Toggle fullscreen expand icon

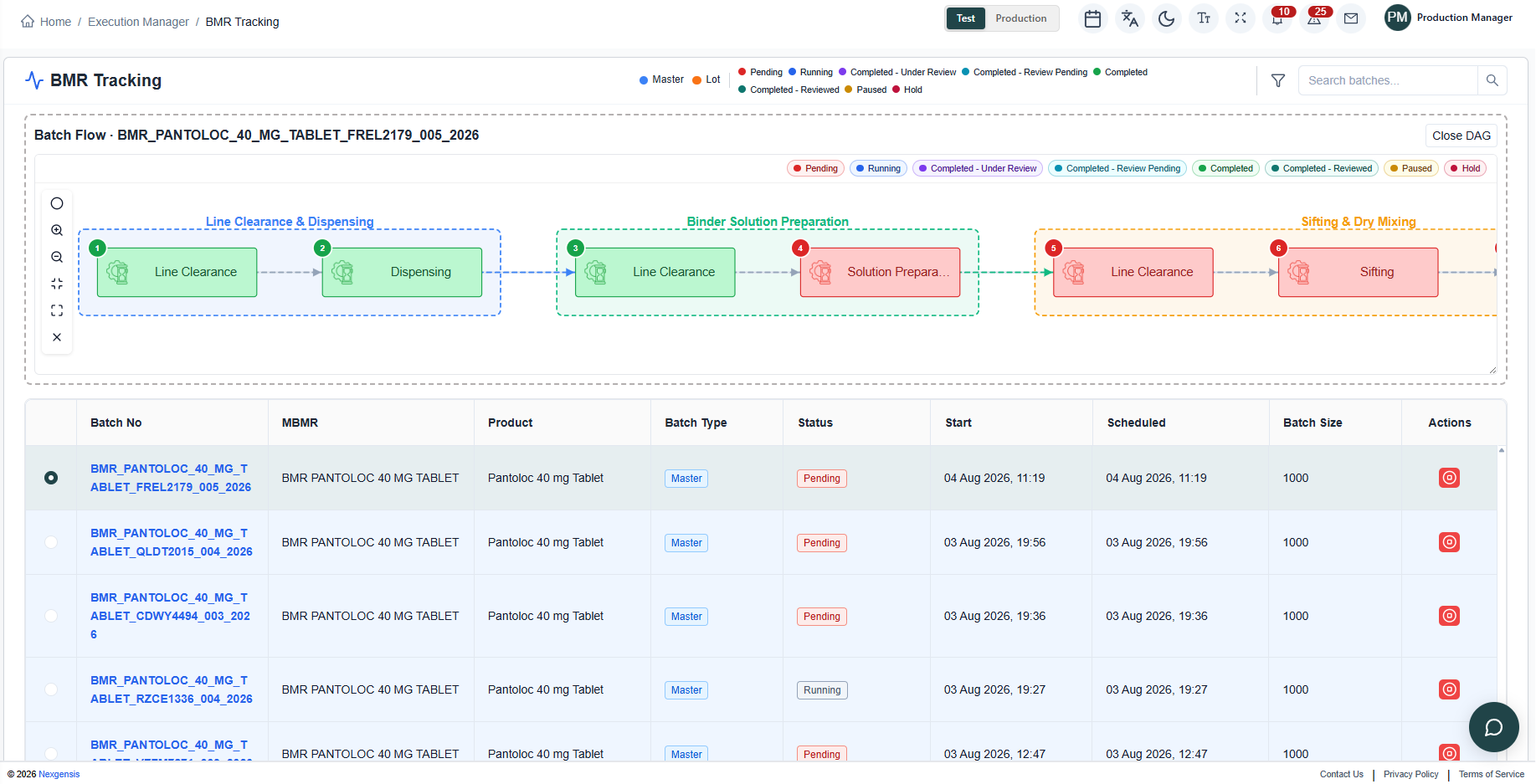click(x=1240, y=18)
